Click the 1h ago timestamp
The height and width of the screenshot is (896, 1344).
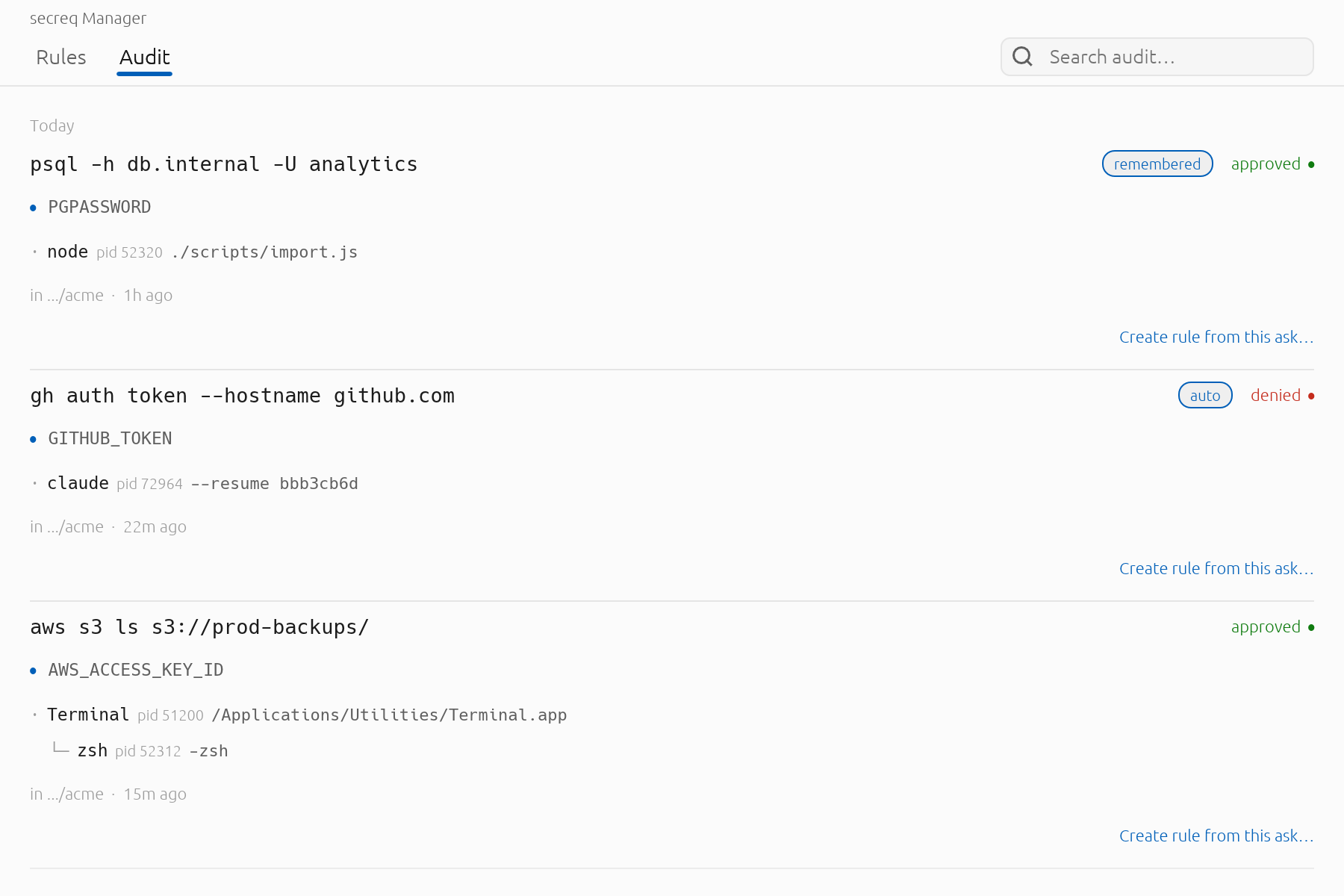pos(148,296)
